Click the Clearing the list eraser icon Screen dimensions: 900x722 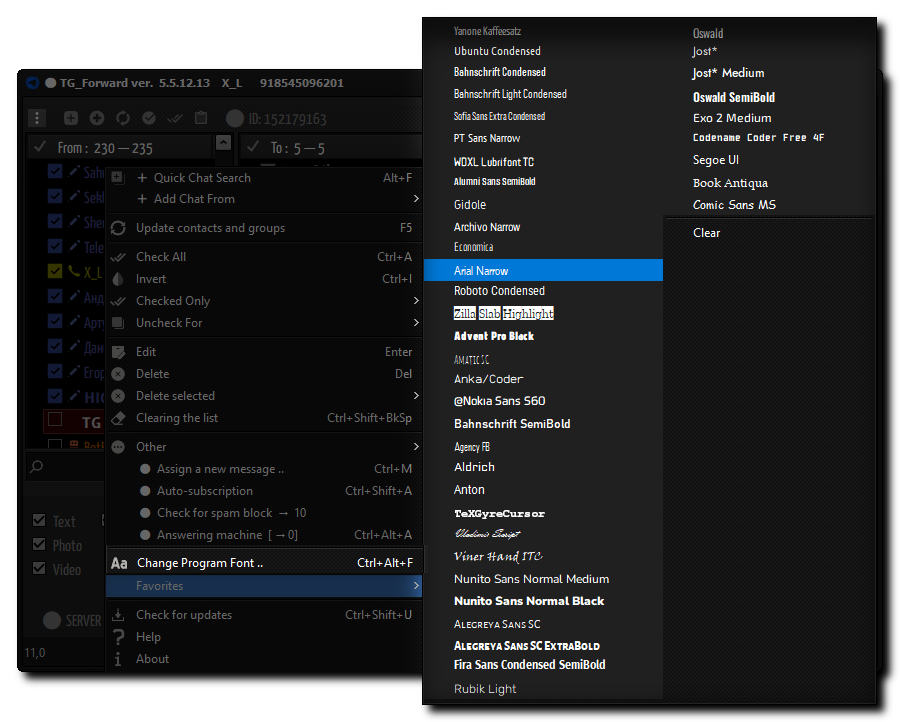tap(118, 418)
